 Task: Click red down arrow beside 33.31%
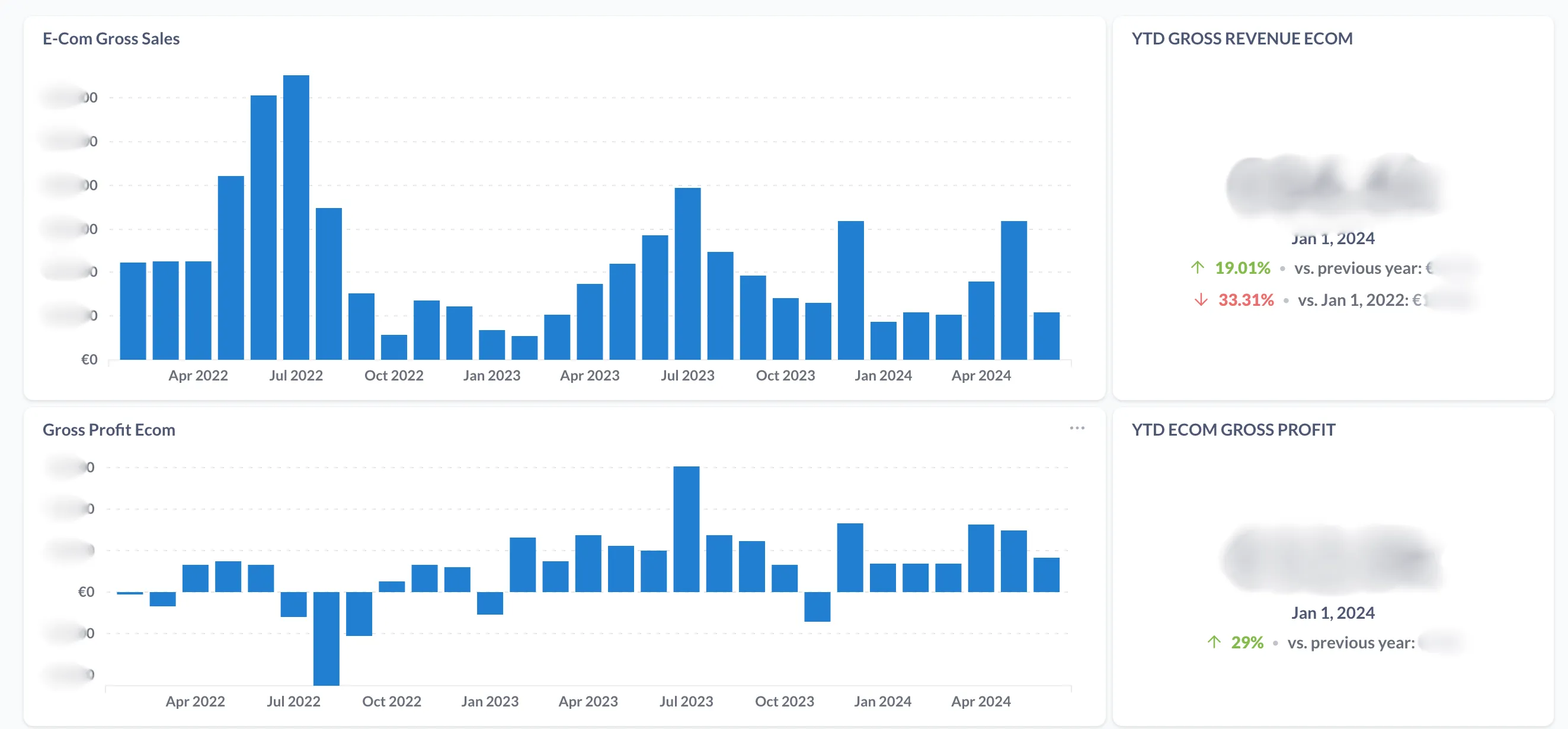point(1201,300)
